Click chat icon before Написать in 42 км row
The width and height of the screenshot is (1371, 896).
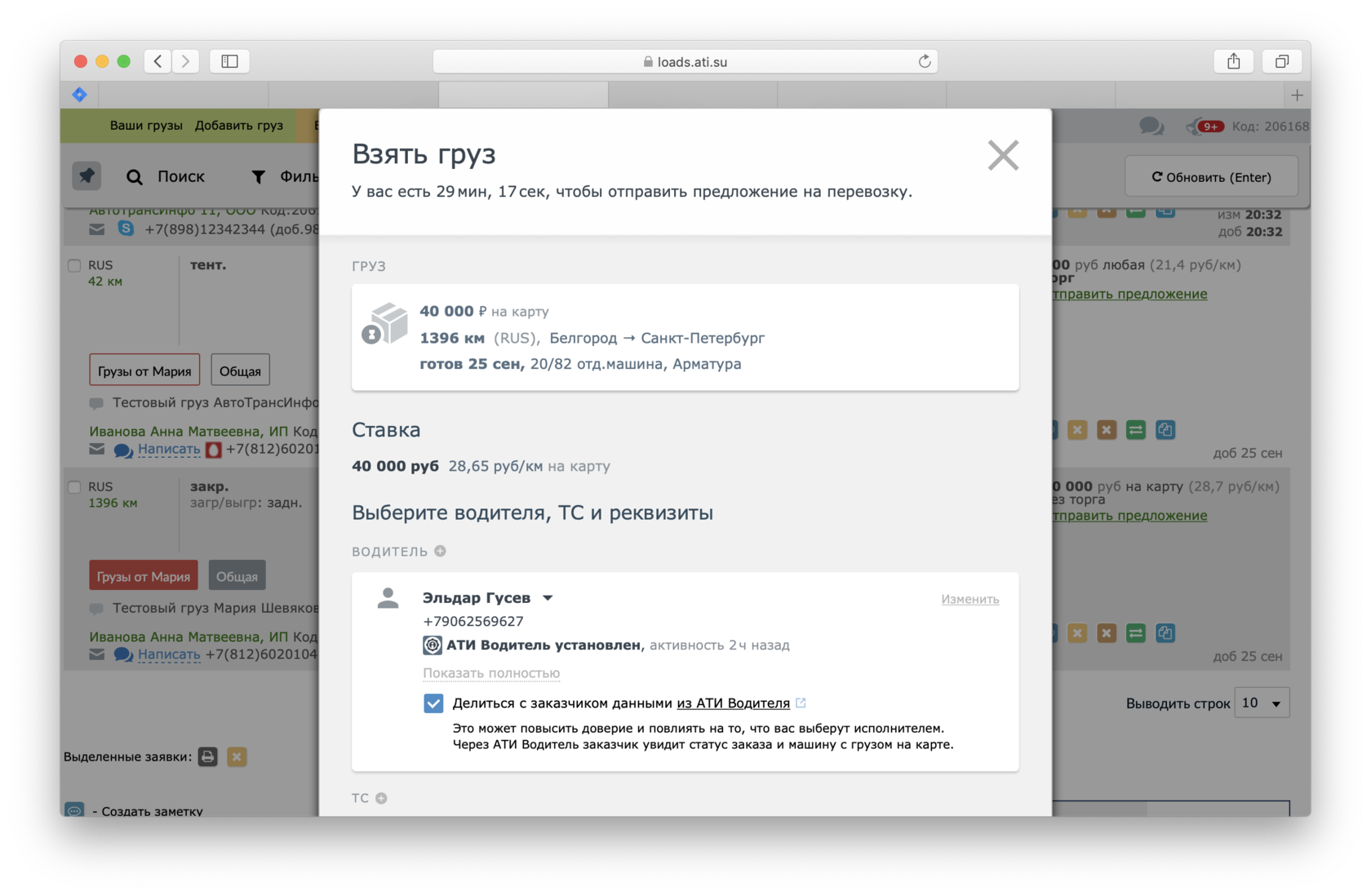pos(123,450)
